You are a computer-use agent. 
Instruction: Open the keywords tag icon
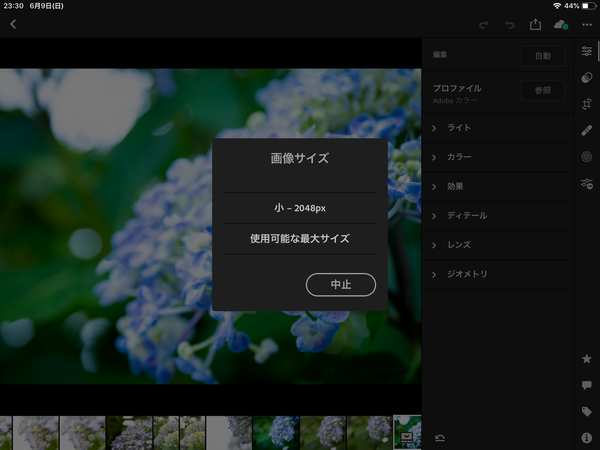tap(587, 412)
